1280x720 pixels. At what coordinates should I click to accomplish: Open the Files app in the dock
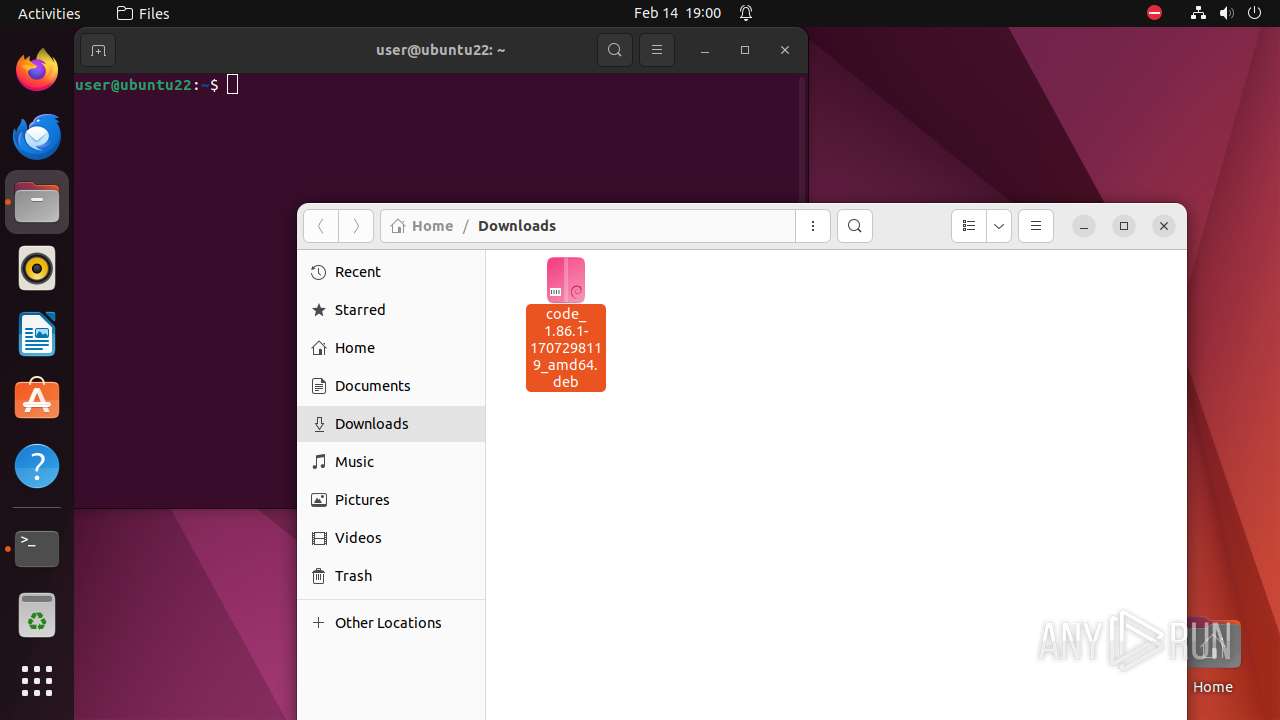[x=37, y=203]
